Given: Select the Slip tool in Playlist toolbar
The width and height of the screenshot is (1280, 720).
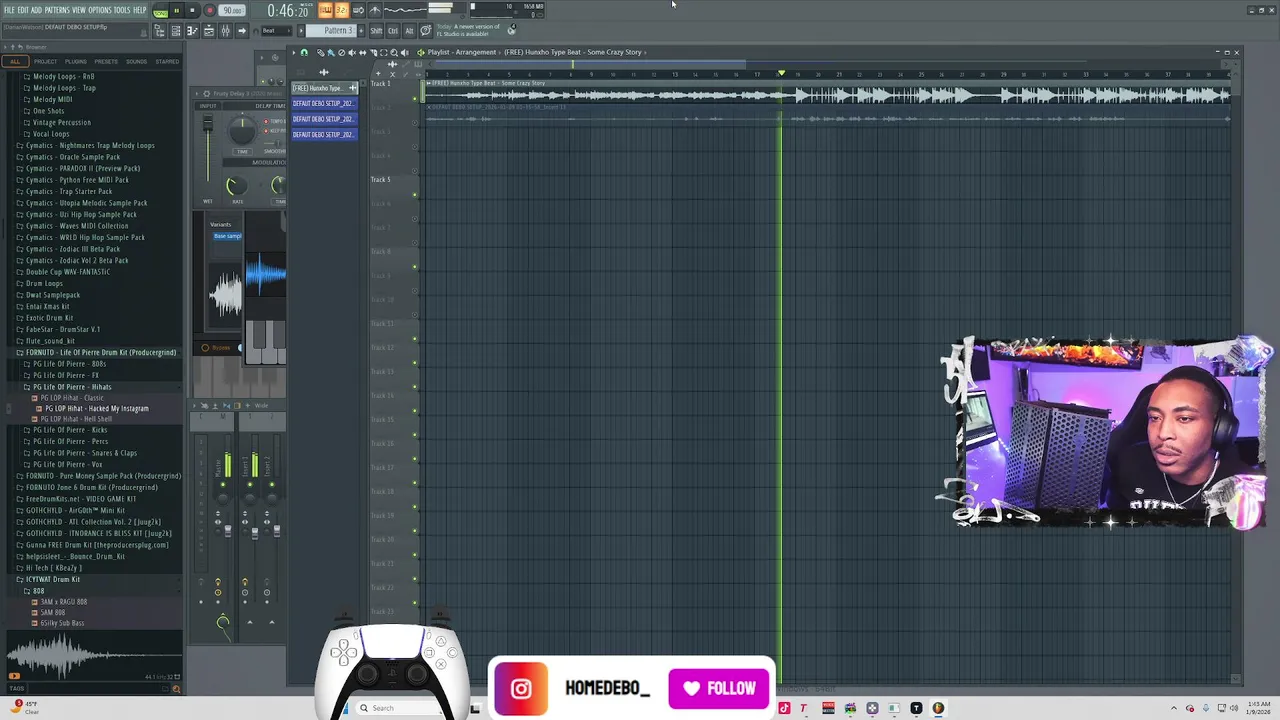Looking at the screenshot, I should coord(362,53).
